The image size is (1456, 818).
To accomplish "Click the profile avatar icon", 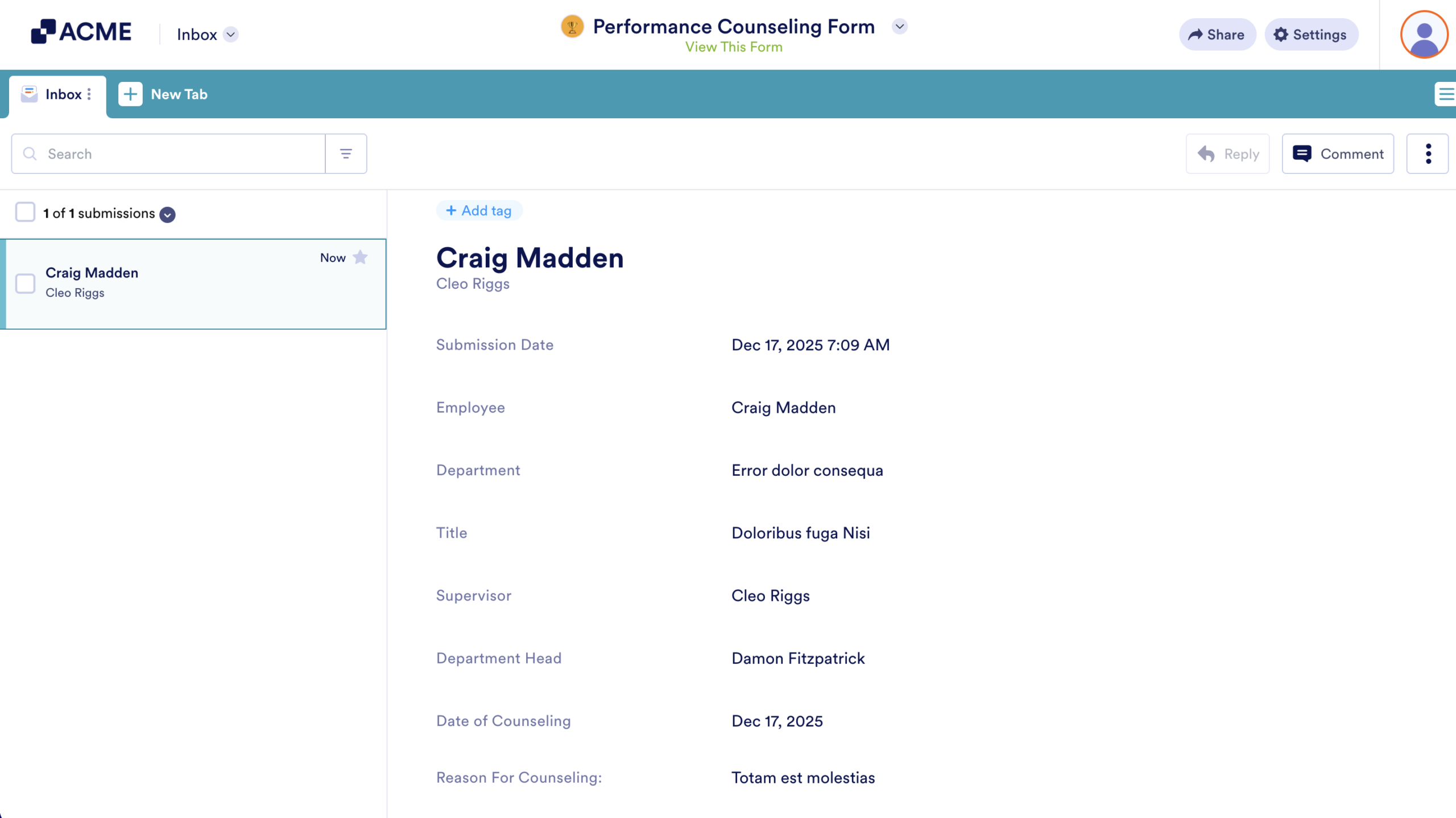I will coord(1423,35).
